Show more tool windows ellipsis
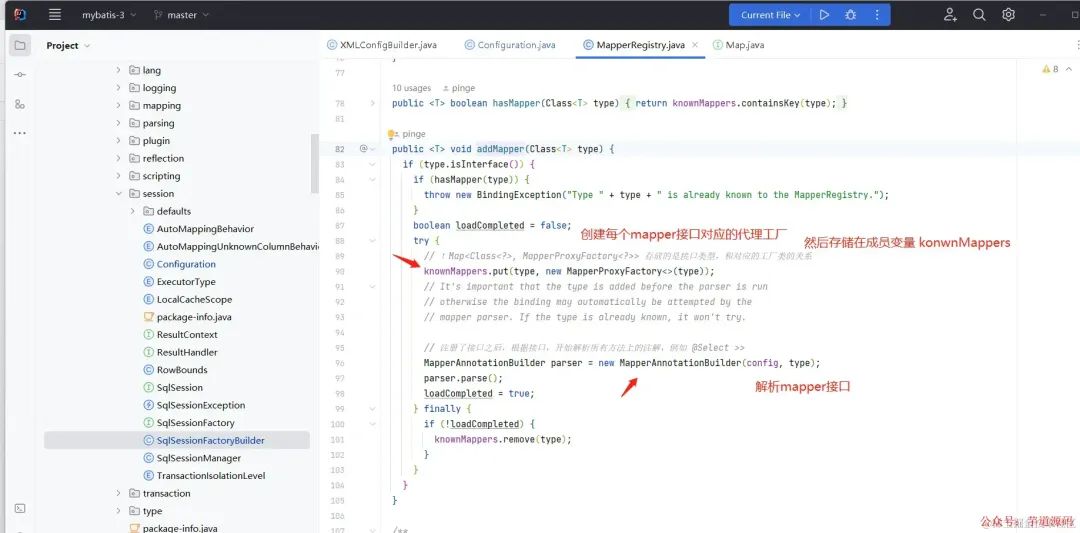Screen dimensions: 1080x533 pos(20,133)
